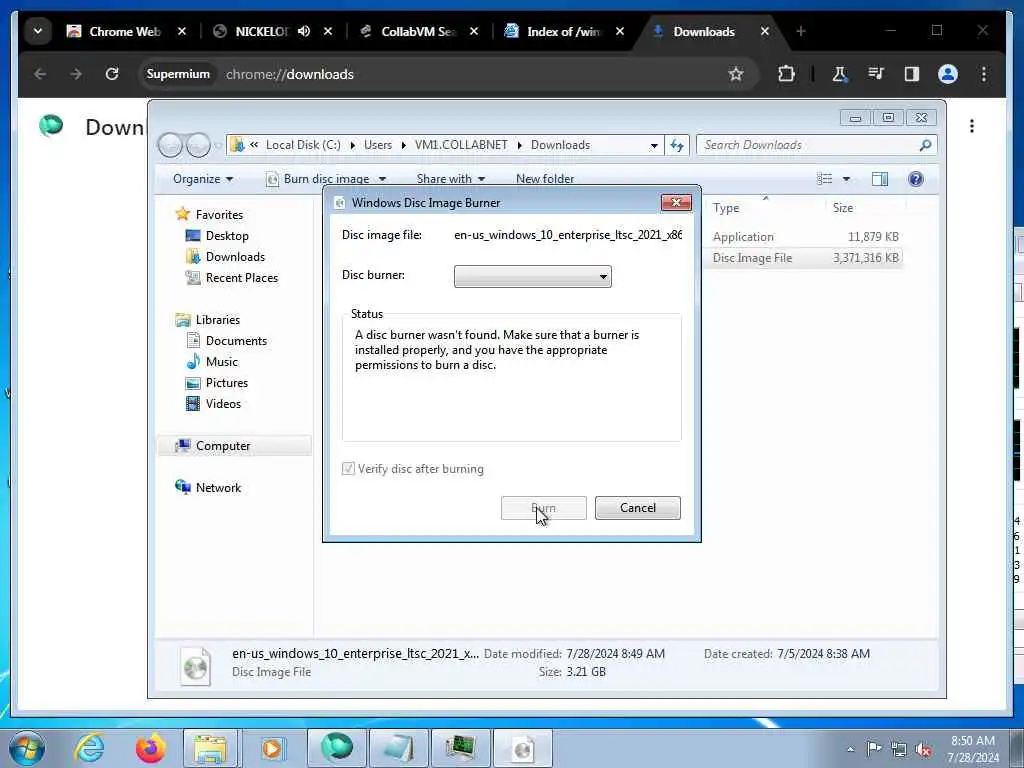Open Documents library
Screen dimensions: 1024x768
point(236,341)
